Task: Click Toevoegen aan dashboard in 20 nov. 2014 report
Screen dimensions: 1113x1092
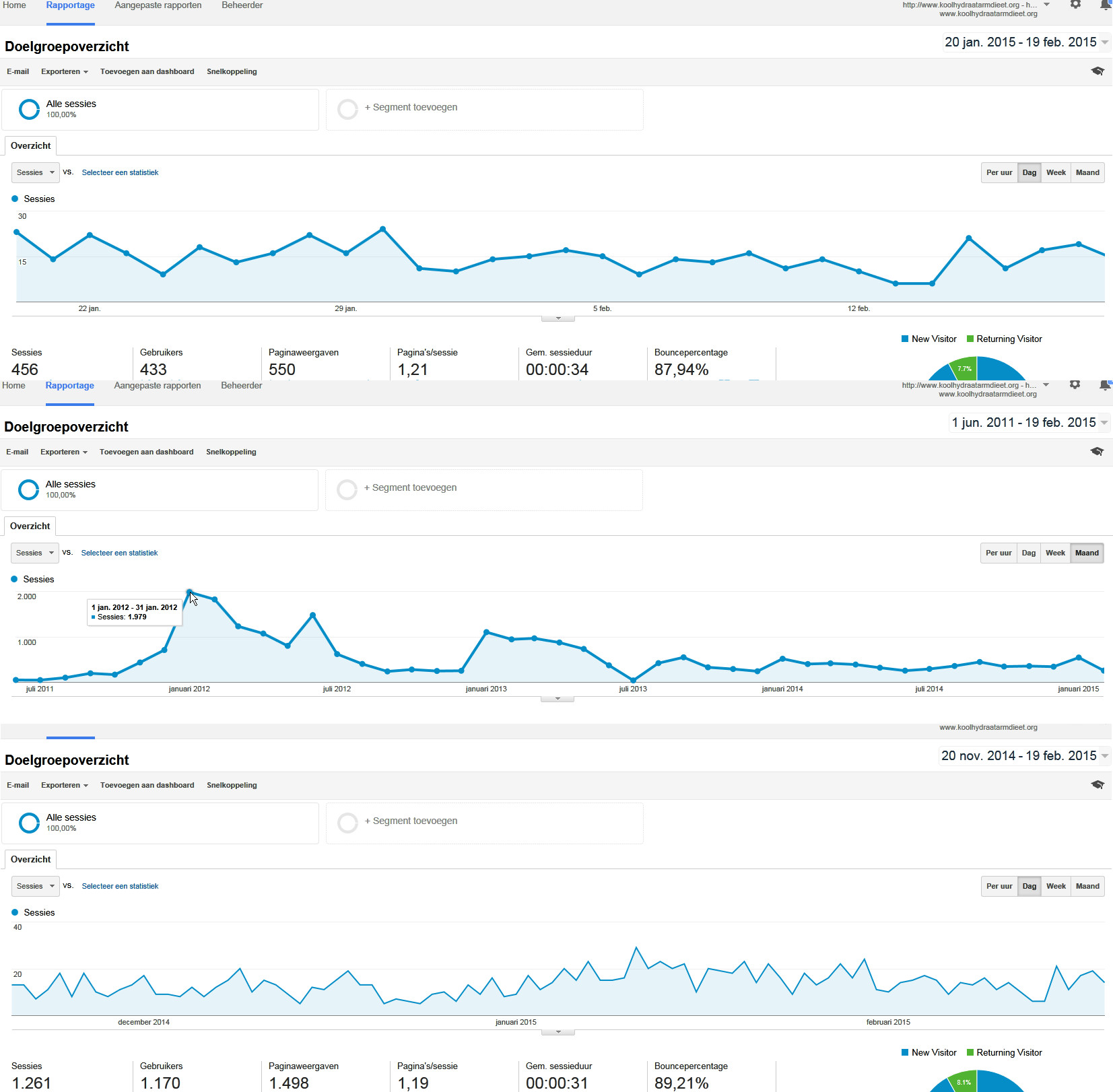Action: coord(147,786)
